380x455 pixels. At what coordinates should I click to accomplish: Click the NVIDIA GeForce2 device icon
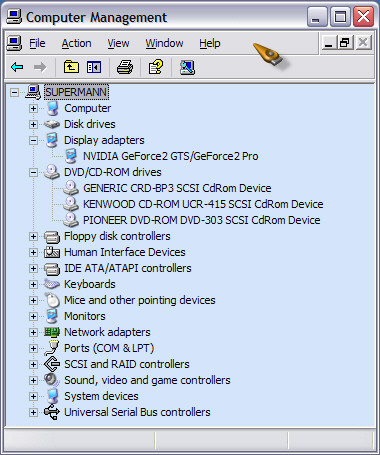click(x=70, y=156)
